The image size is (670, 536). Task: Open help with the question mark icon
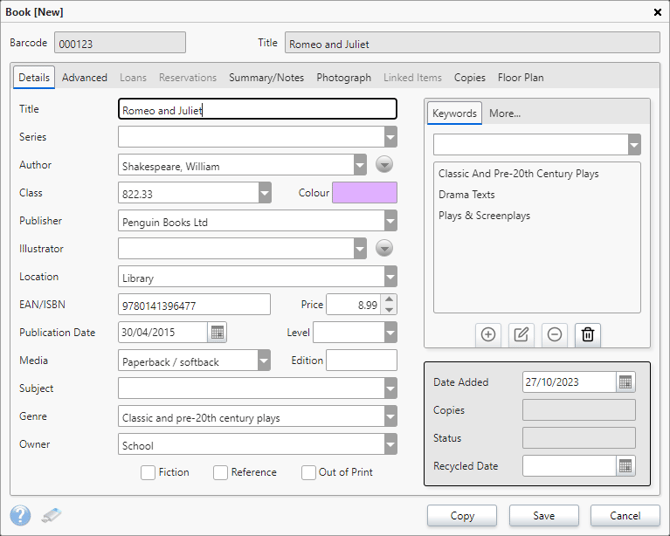21,515
